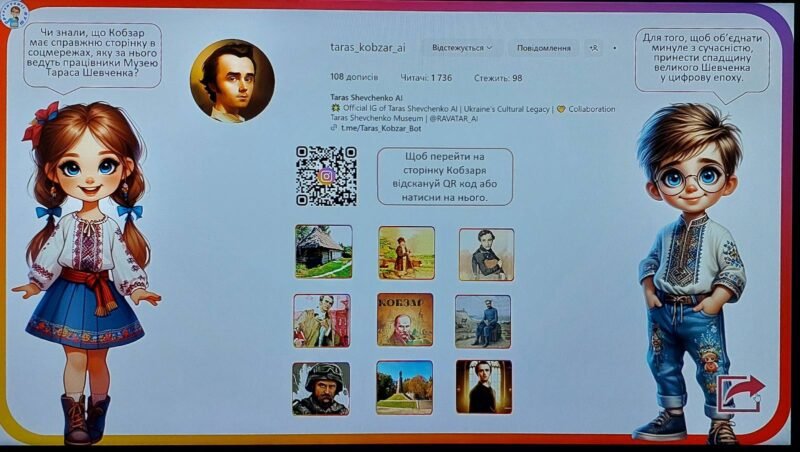Click the taras_kobzar_ai username
The height and width of the screenshot is (452, 800).
point(368,48)
